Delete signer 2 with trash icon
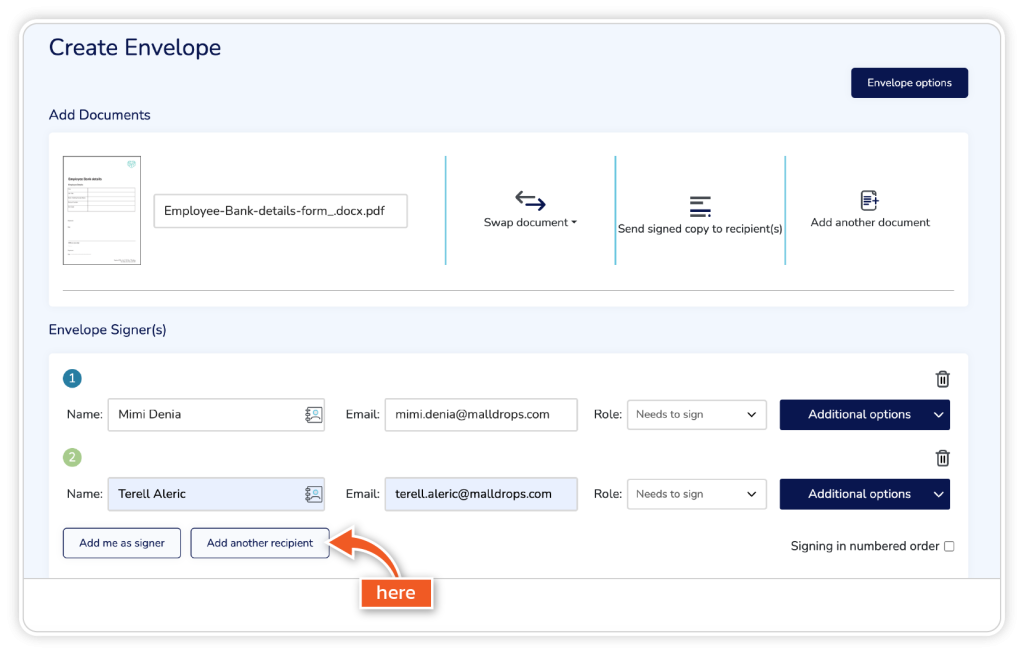 coord(942,458)
